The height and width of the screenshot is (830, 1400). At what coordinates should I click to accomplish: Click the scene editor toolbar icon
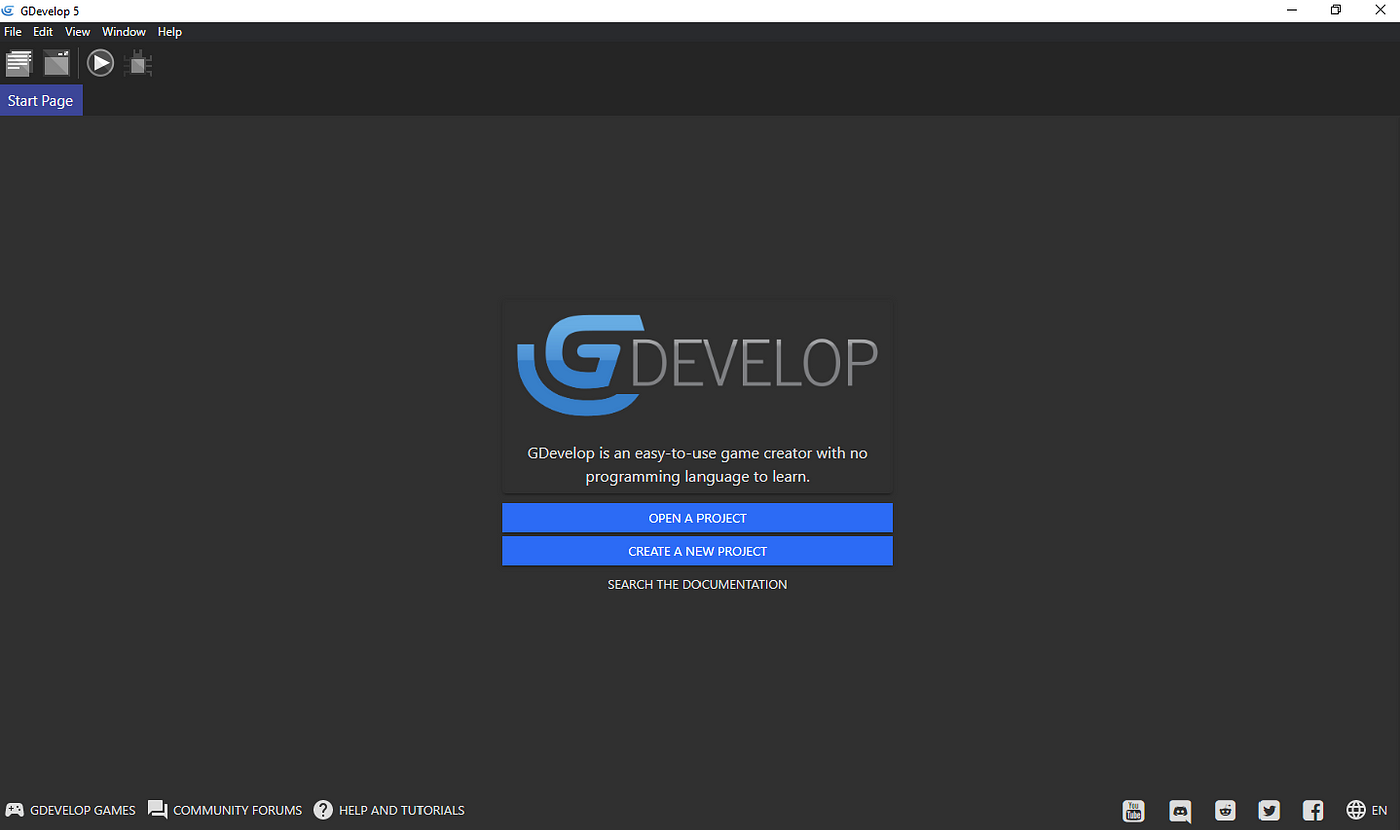click(x=57, y=63)
